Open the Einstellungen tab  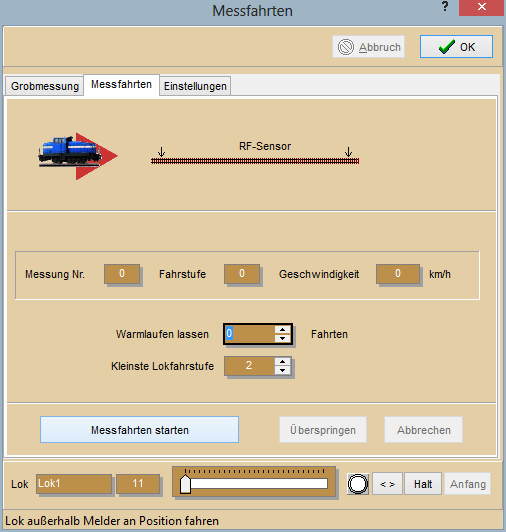[x=195, y=86]
